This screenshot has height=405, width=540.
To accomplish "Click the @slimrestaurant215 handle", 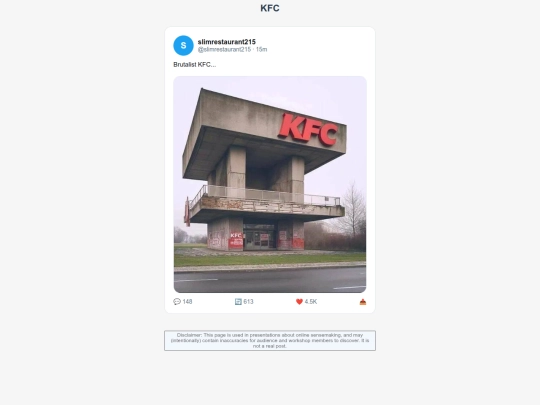I will (x=224, y=50).
